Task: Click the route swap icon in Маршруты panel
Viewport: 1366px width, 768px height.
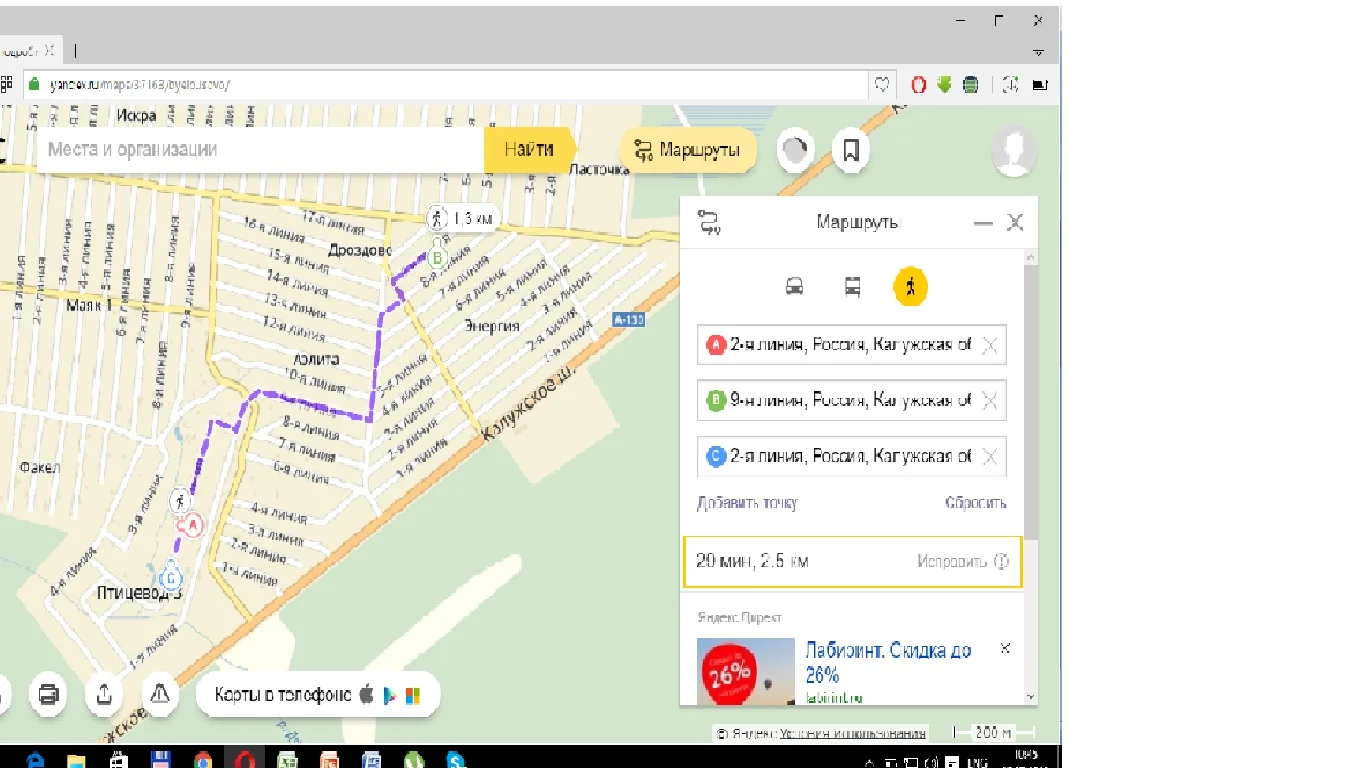Action: [710, 223]
